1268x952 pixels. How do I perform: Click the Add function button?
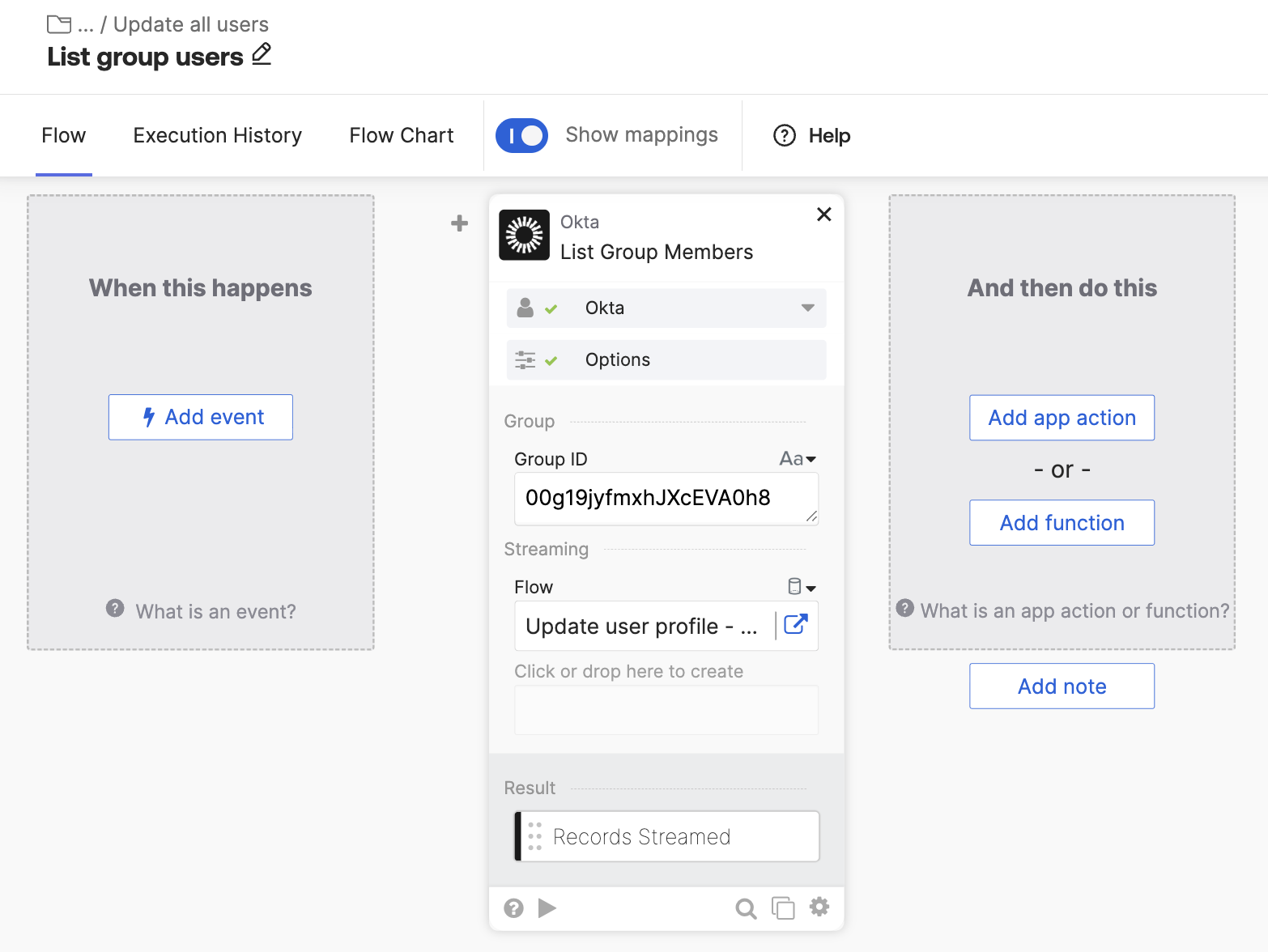point(1062,523)
